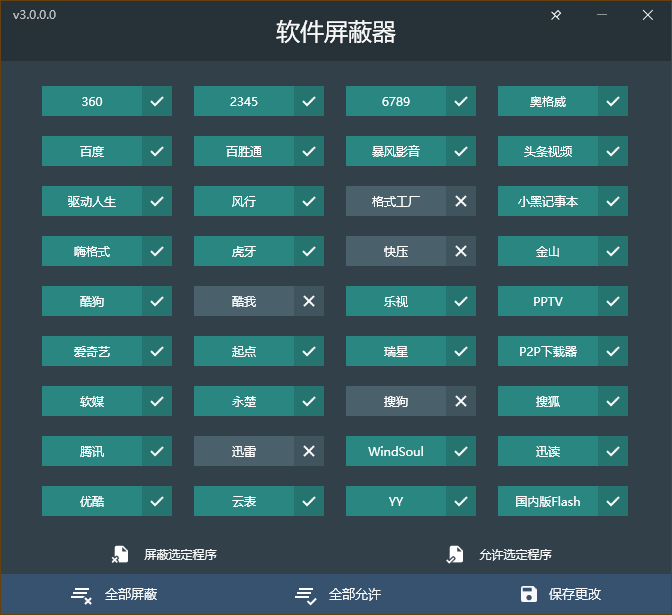Select the 瑞星 program button
This screenshot has height=615, width=672.
(396, 351)
